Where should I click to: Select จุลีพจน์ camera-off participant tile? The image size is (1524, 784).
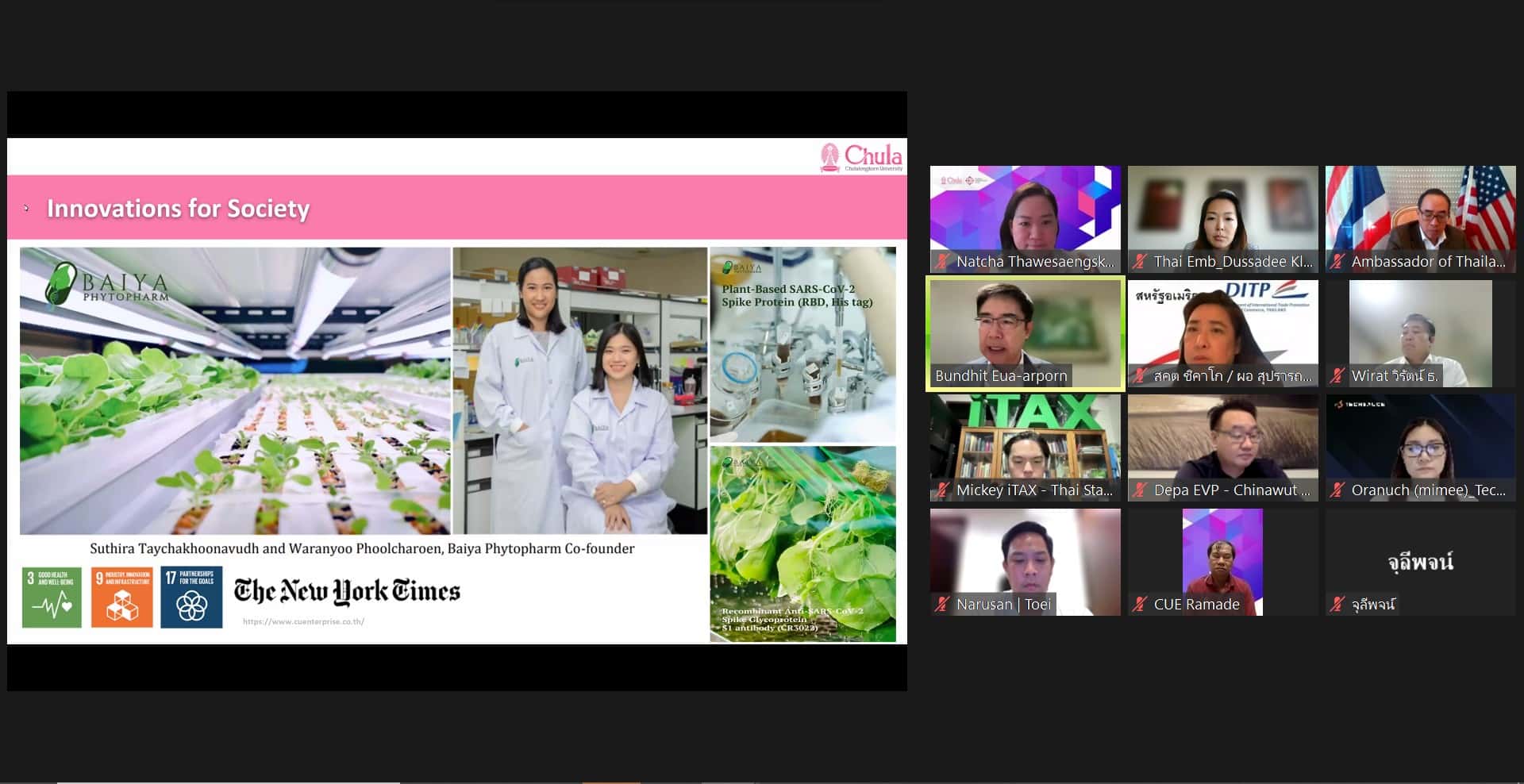pyautogui.click(x=1420, y=562)
